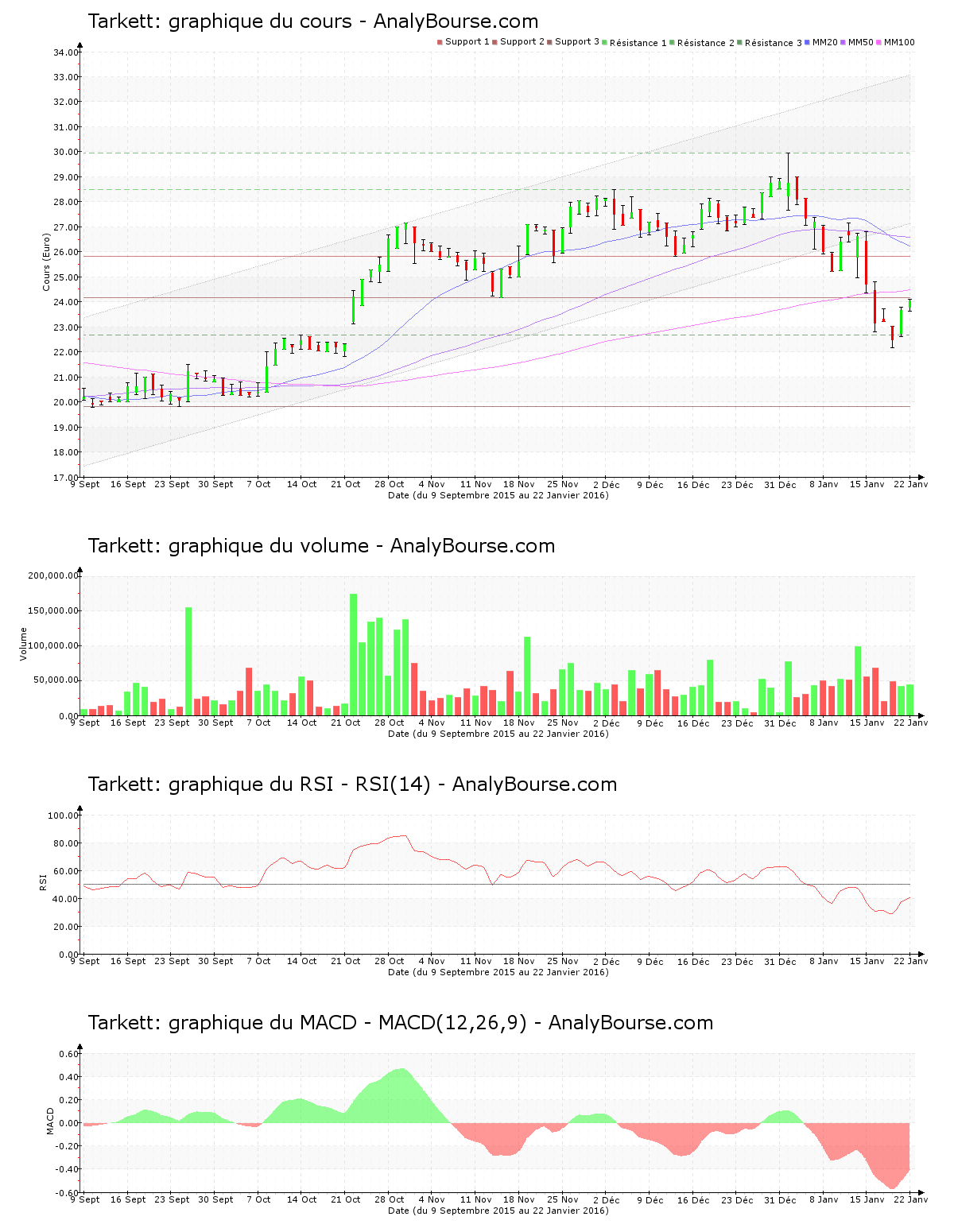Image resolution: width=954 pixels, height=1232 pixels.
Task: Click the title "Tarkett: graphique du RSI - RSI(14)"
Action: (259, 785)
